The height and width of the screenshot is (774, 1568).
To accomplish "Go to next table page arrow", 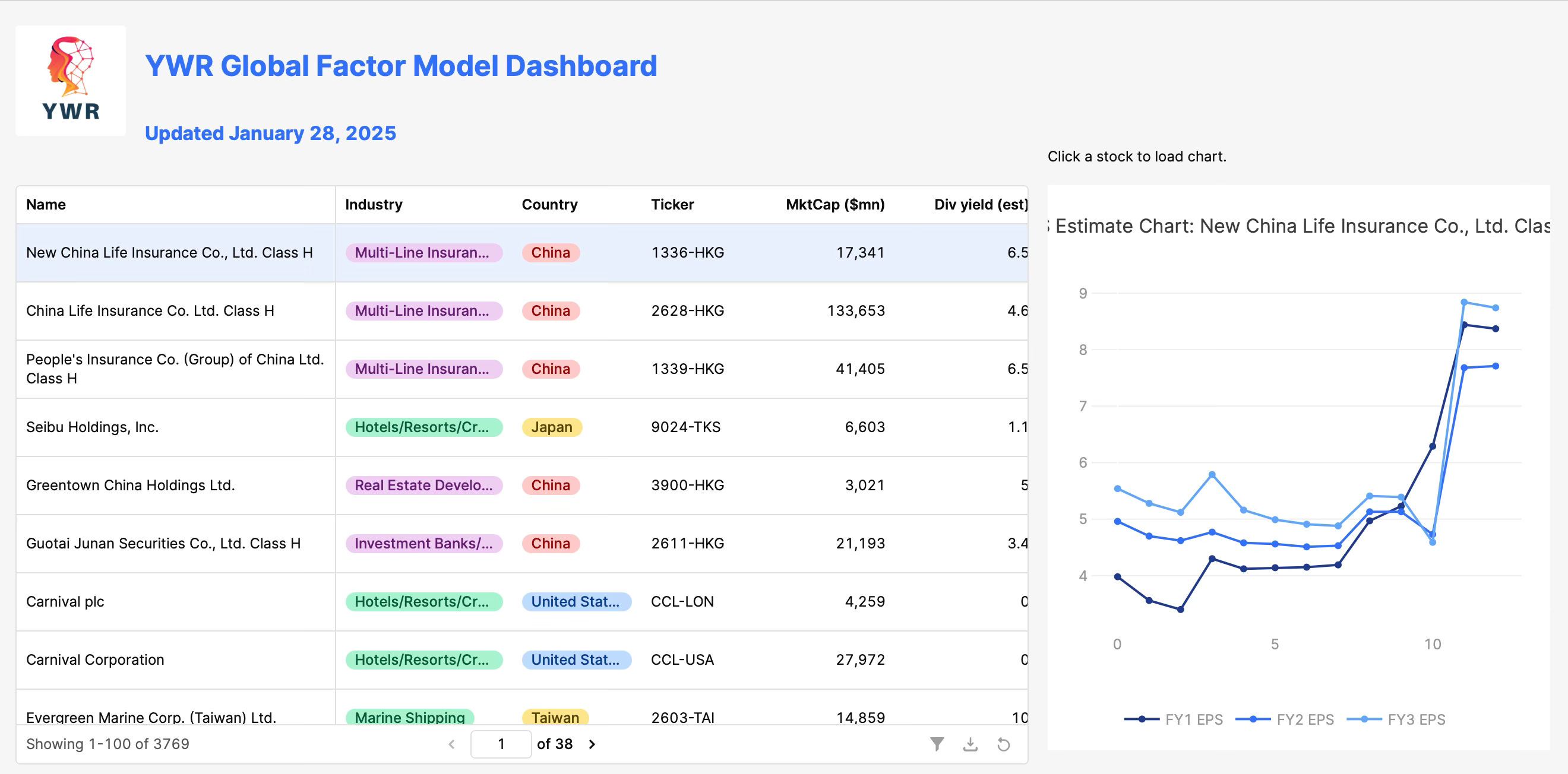I will click(592, 744).
